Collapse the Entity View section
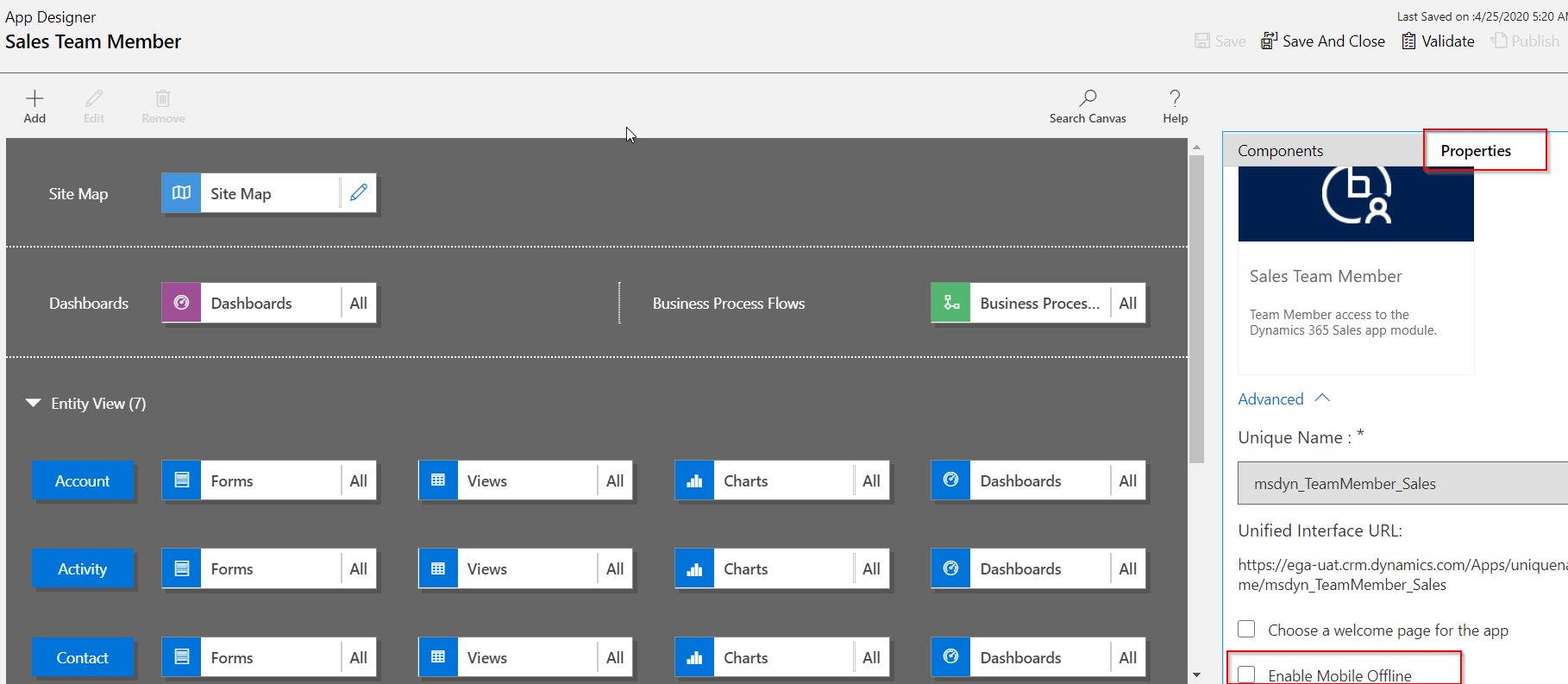This screenshot has height=684, width=1568. pyautogui.click(x=33, y=403)
